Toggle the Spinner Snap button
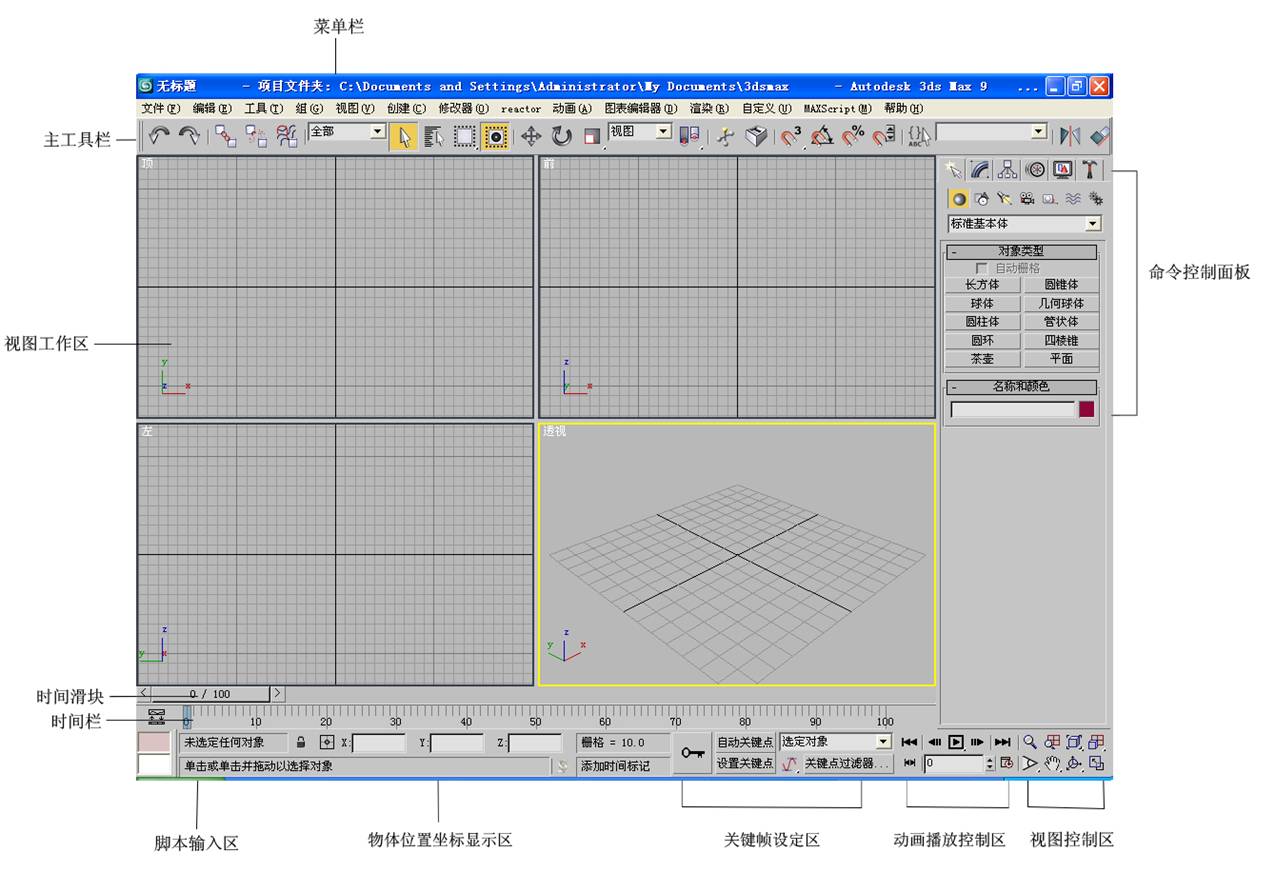 tap(883, 137)
